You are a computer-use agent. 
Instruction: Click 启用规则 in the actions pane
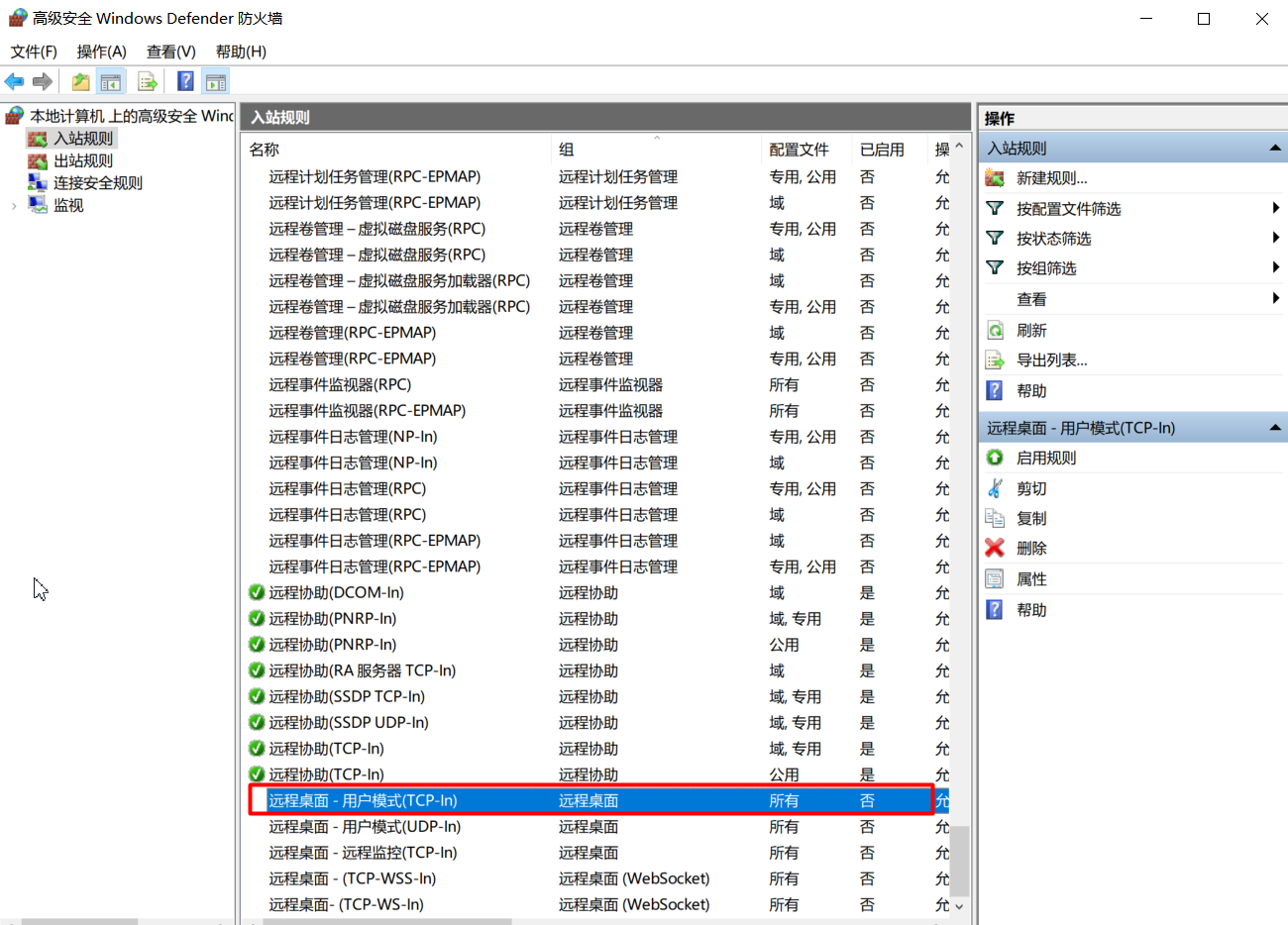pyautogui.click(x=1046, y=458)
